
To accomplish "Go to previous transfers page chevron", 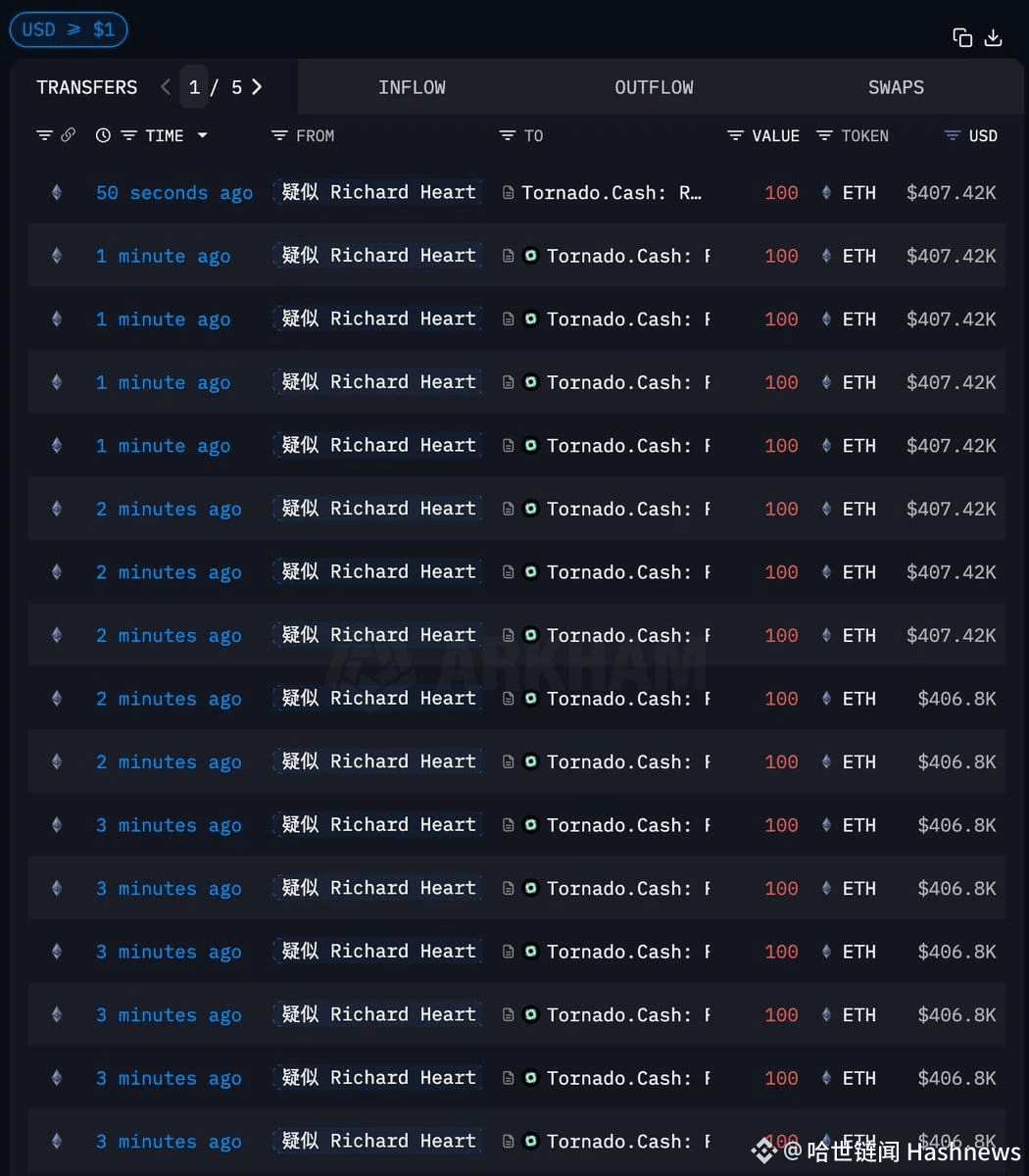I will click(x=166, y=86).
